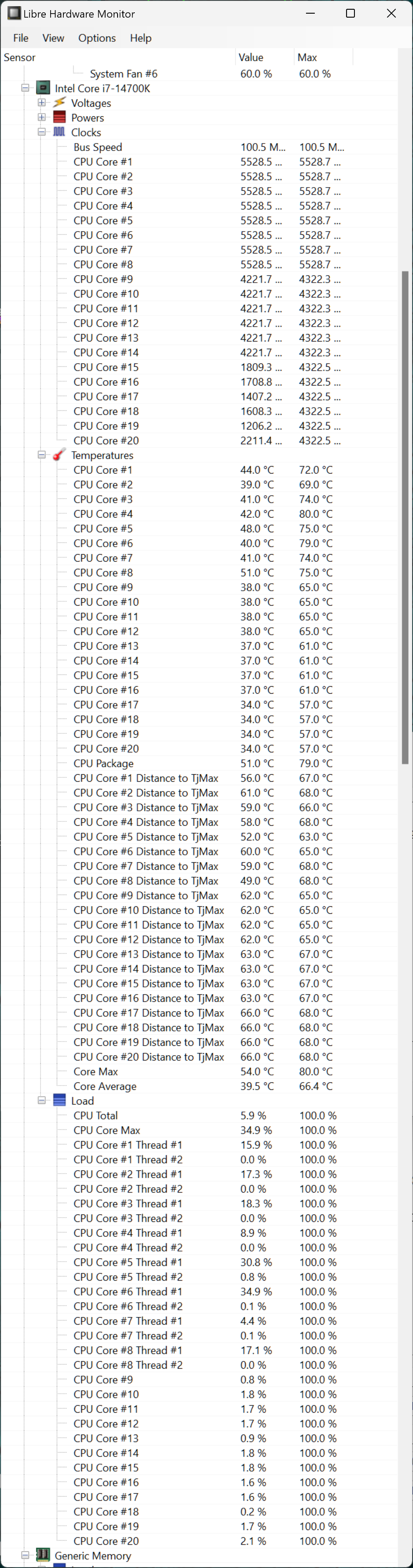
Task: Select CPU Core #20 clock row
Action: [x=199, y=441]
